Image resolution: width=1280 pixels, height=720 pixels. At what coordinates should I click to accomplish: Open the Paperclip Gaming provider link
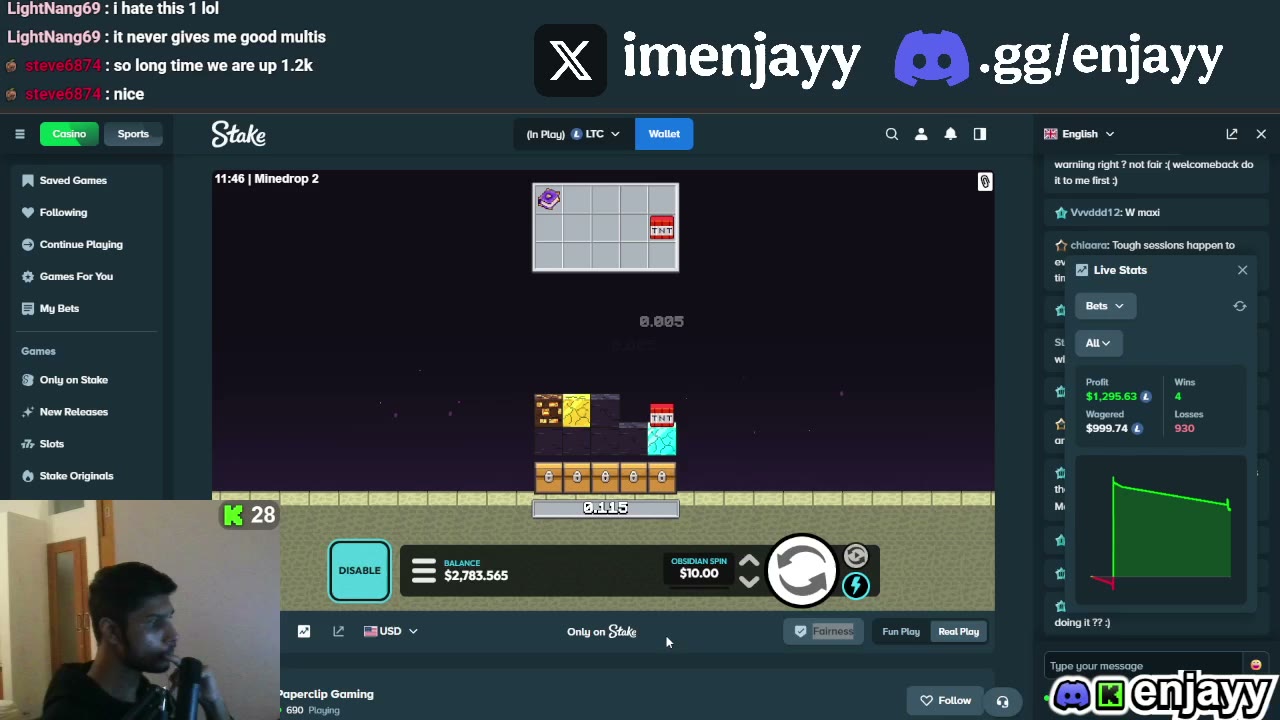326,694
